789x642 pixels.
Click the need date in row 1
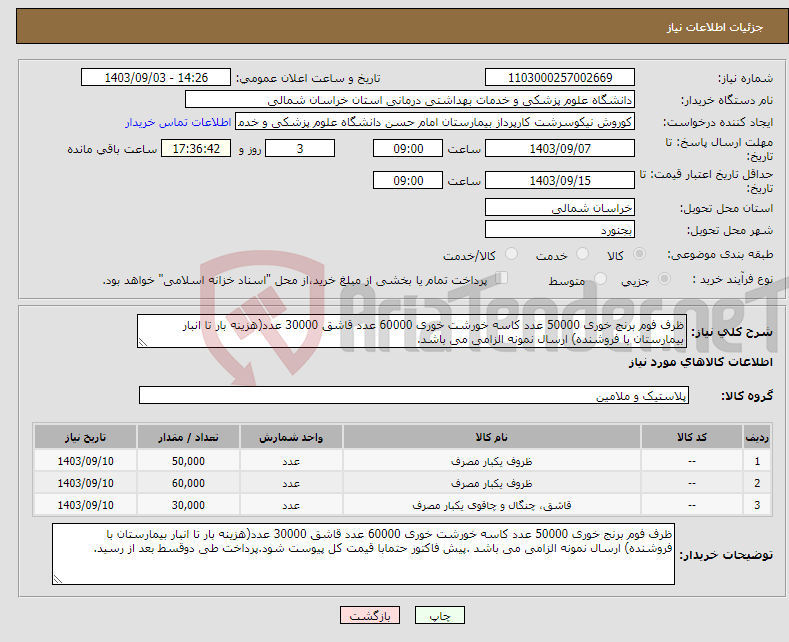pos(86,461)
